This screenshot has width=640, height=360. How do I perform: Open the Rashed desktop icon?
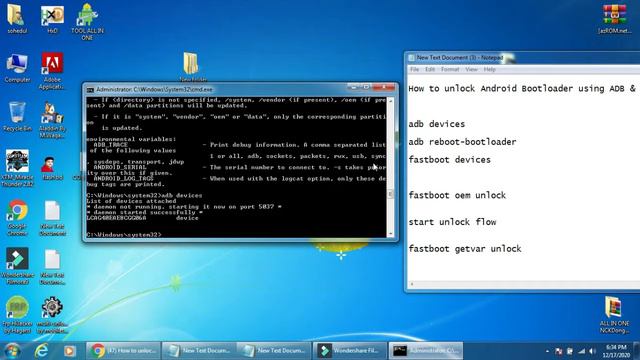pos(52,167)
